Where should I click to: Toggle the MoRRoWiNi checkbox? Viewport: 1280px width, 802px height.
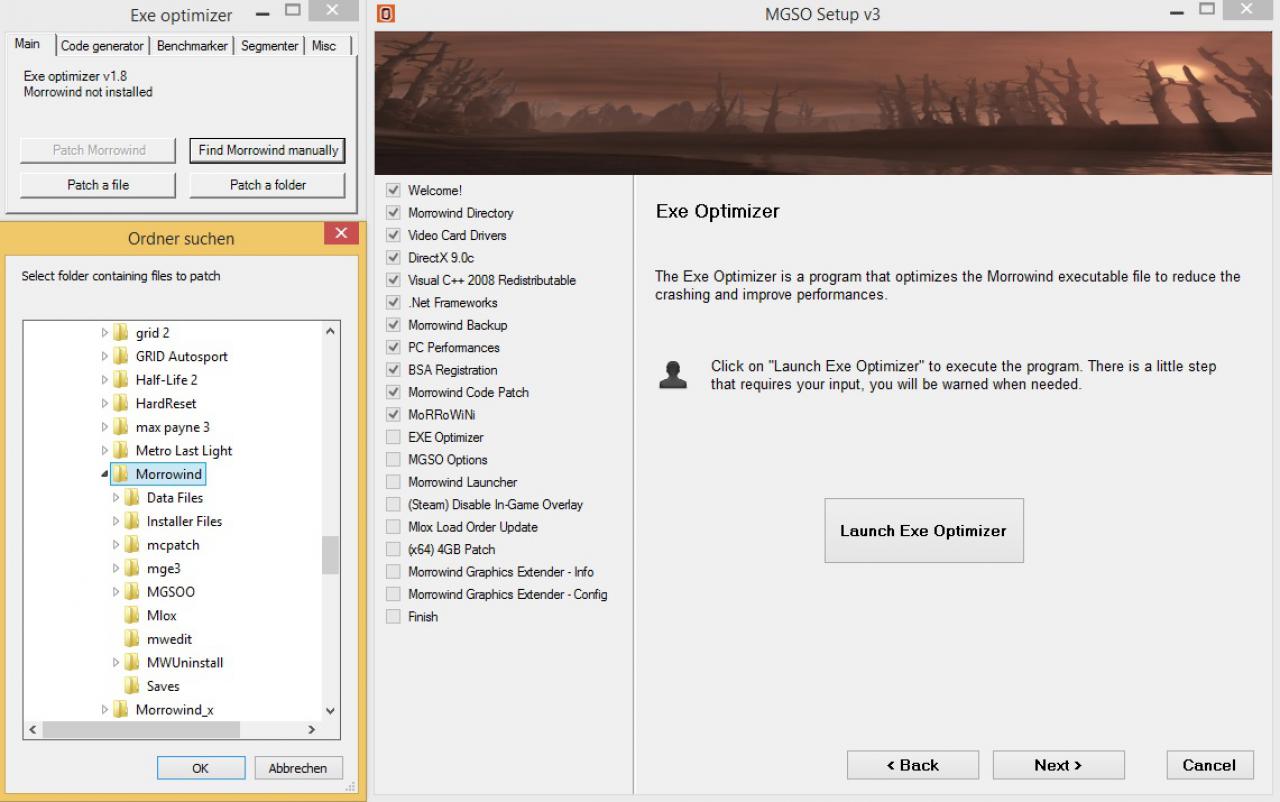[x=393, y=415]
